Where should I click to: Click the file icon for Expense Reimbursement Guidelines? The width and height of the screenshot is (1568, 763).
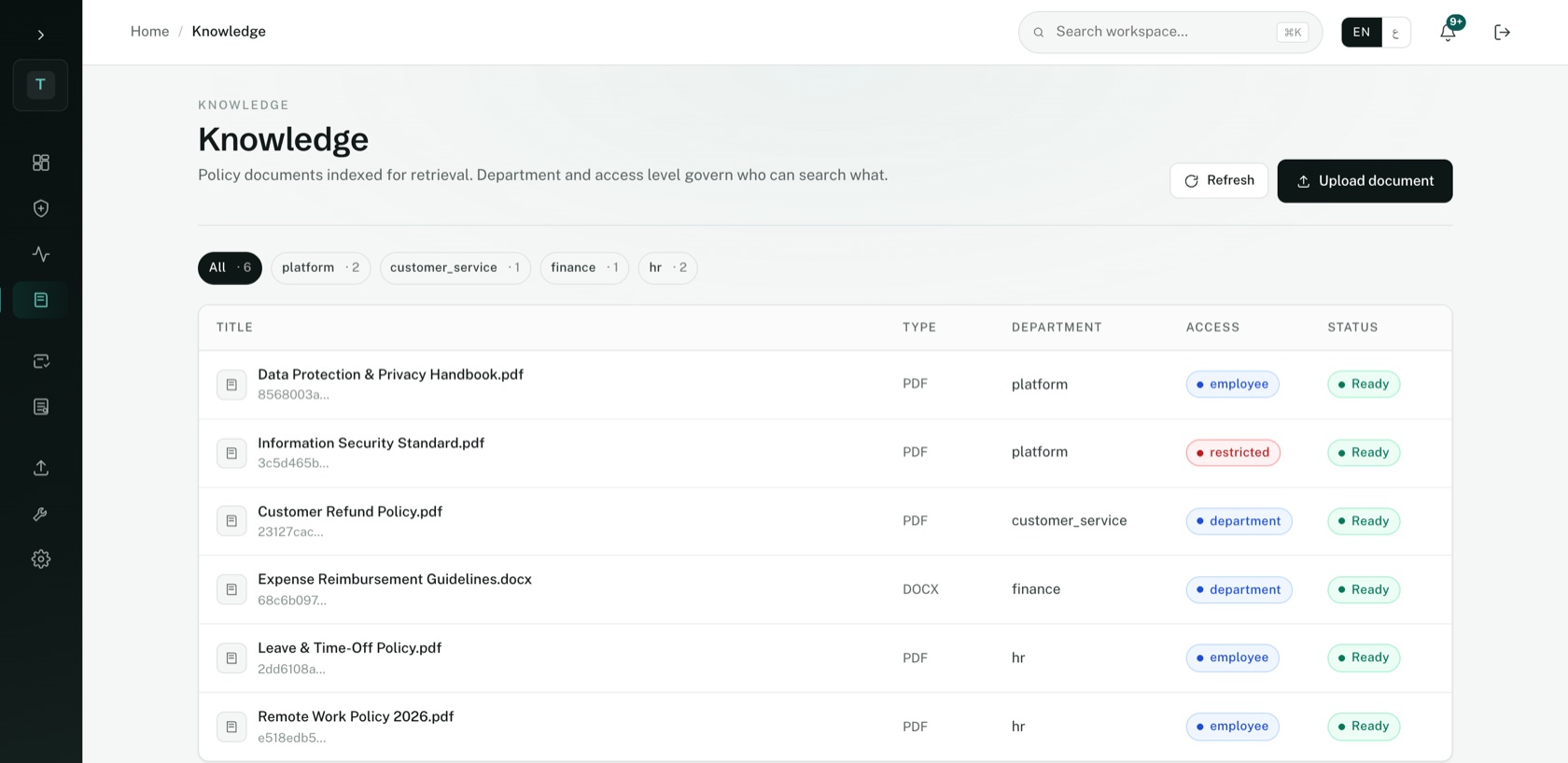click(231, 589)
